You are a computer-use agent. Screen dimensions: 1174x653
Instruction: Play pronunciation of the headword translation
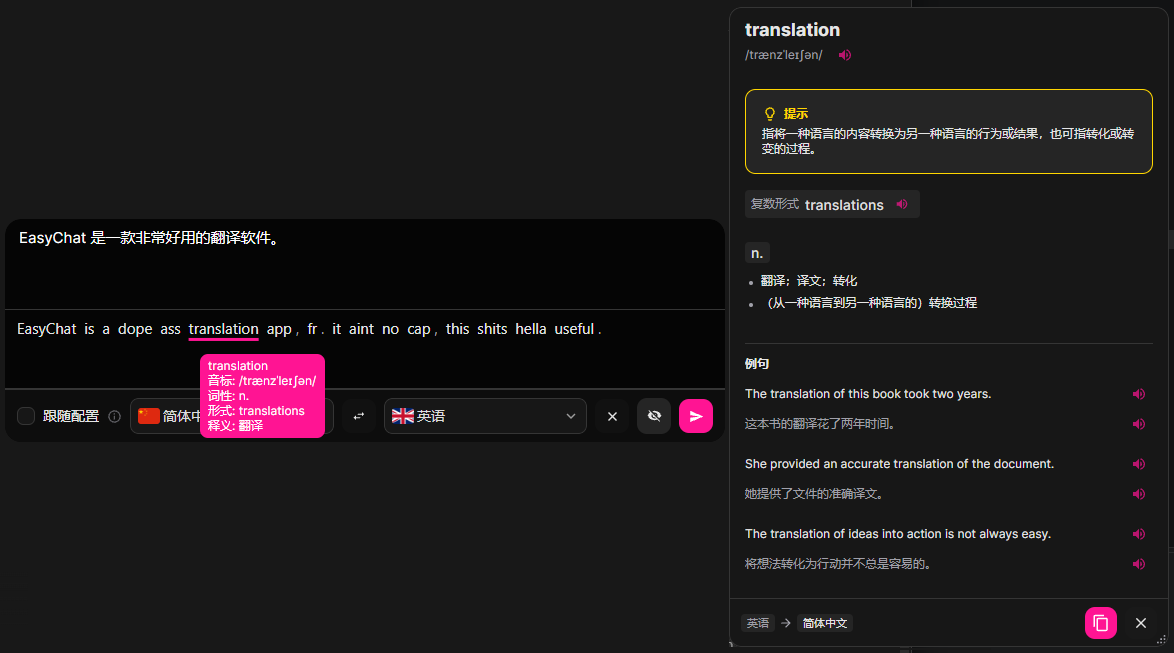point(845,55)
